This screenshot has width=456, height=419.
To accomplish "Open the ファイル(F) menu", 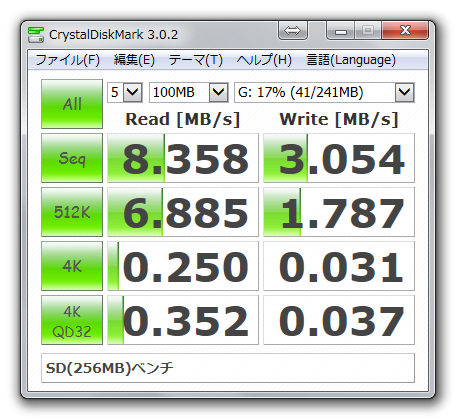I will pos(68,60).
